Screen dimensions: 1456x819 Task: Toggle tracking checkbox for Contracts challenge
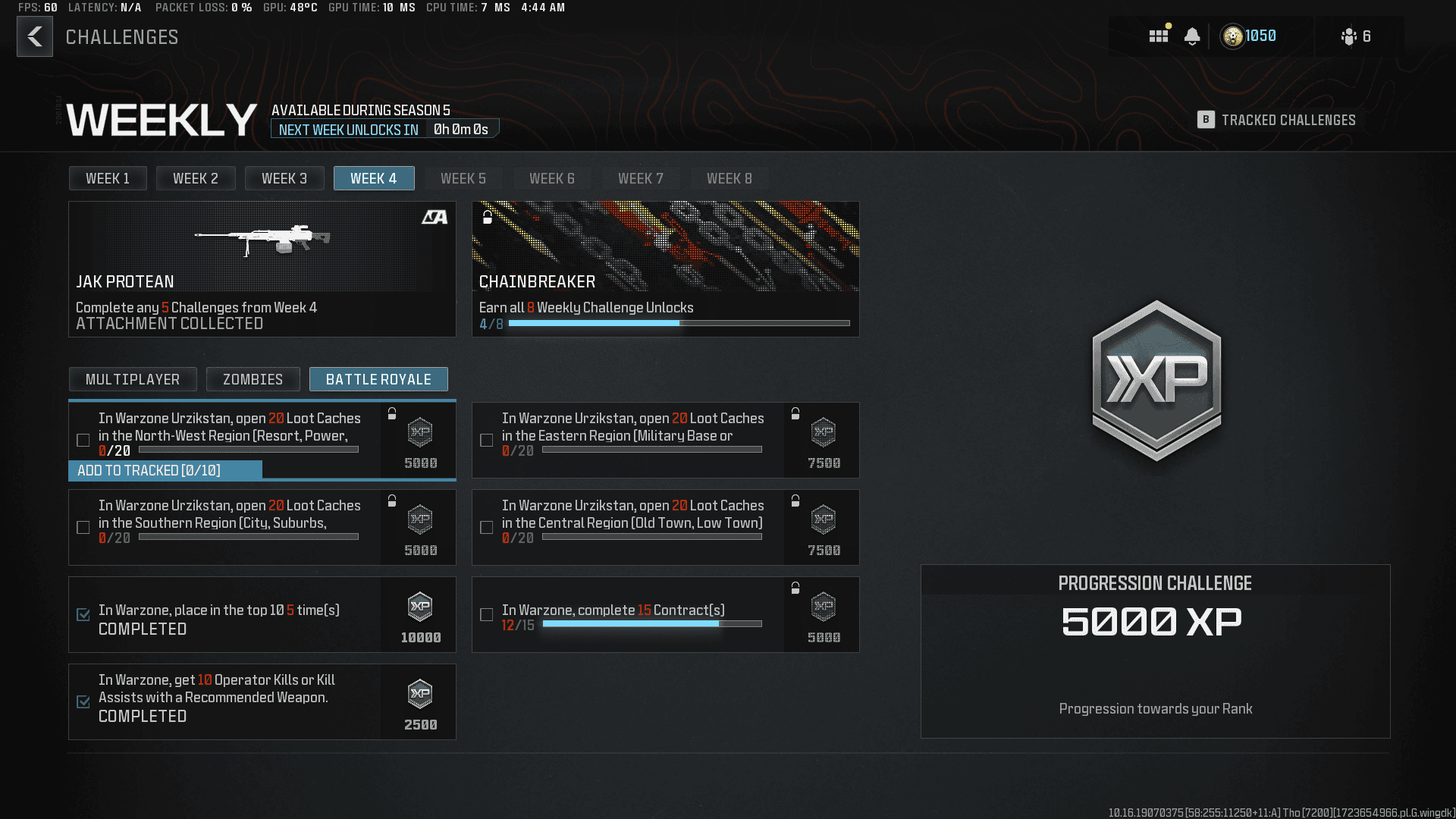pyautogui.click(x=487, y=614)
